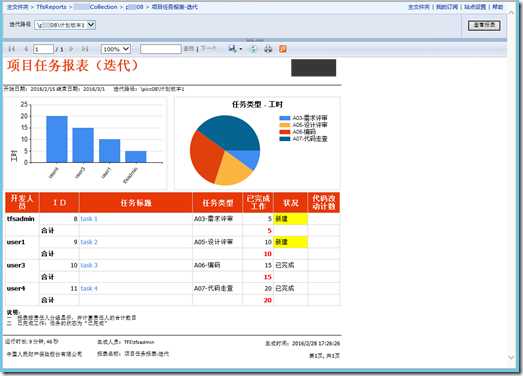Click the 状况 column header
Image resolution: width=523 pixels, height=376 pixels.
(291, 203)
